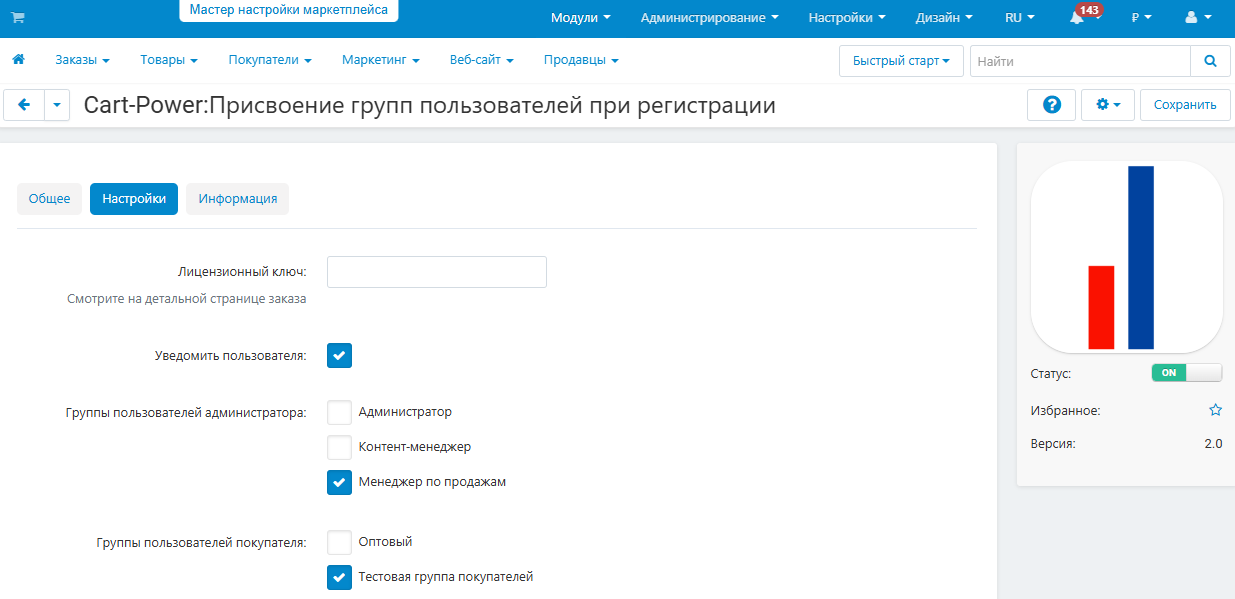Viewport: 1235px width, 599px height.
Task: Select the Настройки settings tab
Action: (134, 198)
